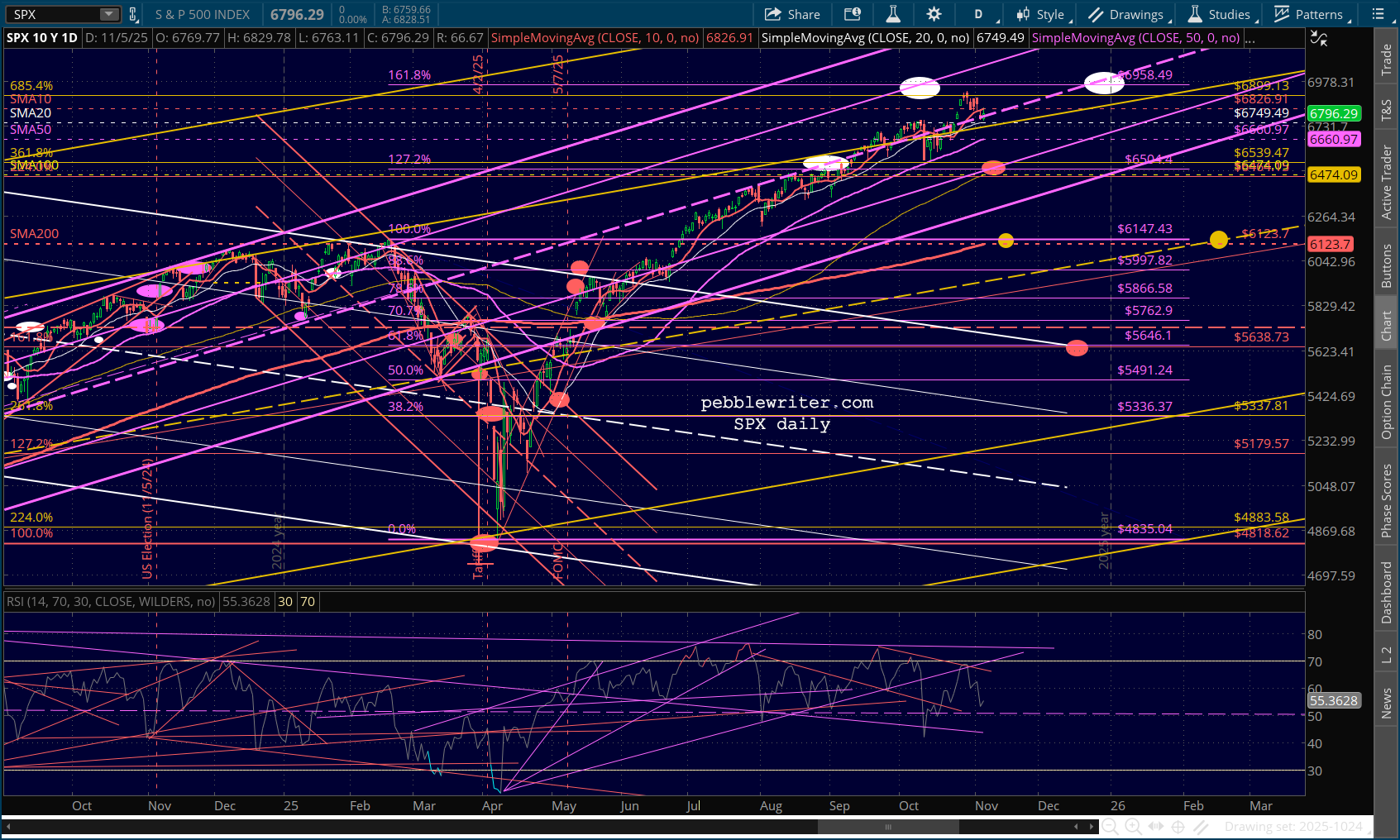Open the Studies menu
Image resolution: width=1400 pixels, height=840 pixels.
(x=1222, y=14)
